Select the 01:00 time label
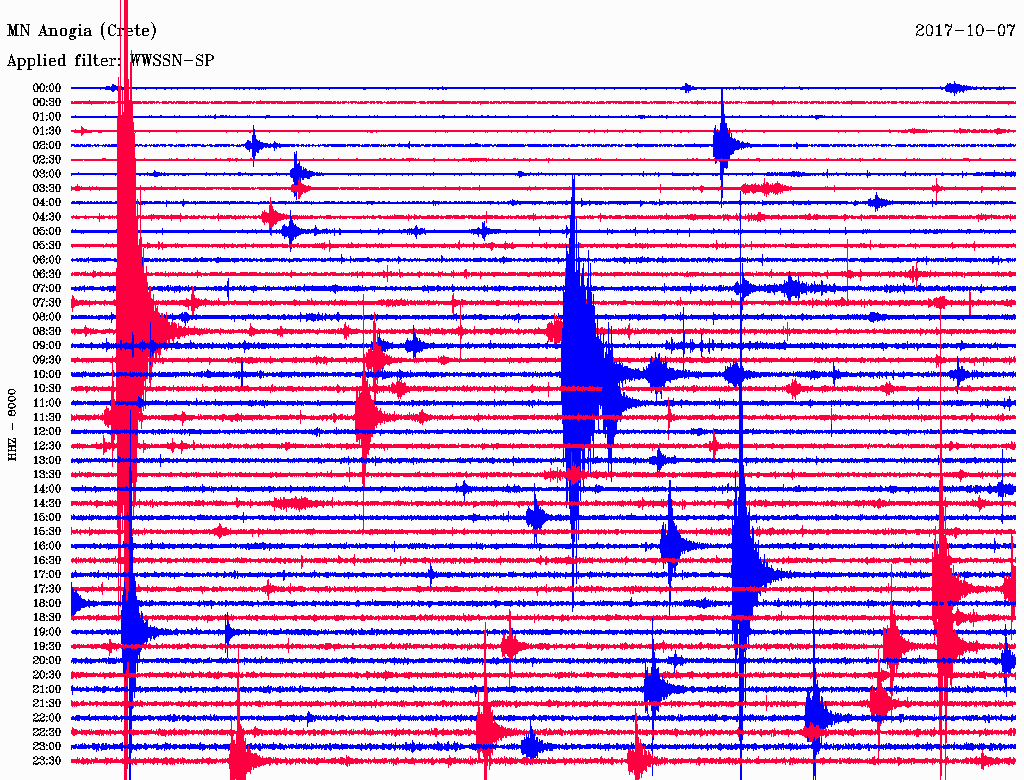Screen dimensions: 1024x780 pyautogui.click(x=47, y=117)
